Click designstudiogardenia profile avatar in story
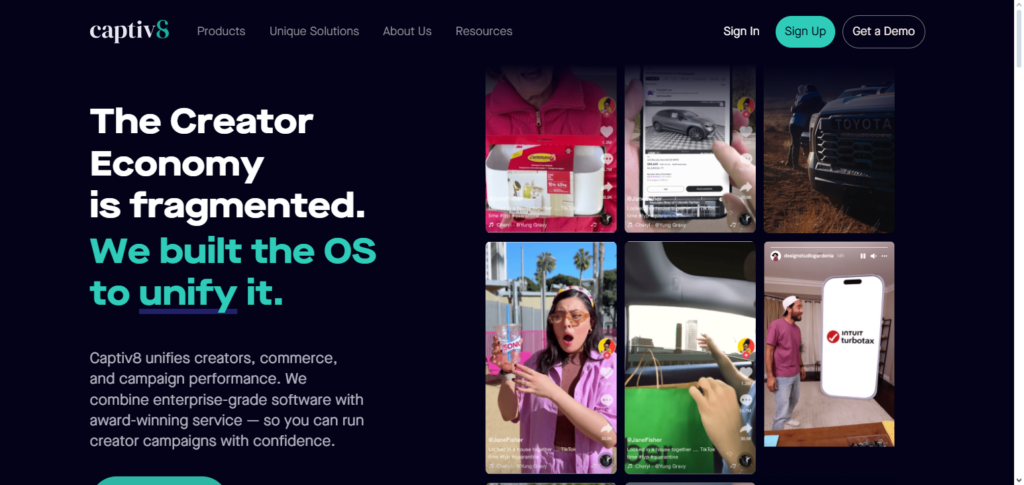 [776, 256]
